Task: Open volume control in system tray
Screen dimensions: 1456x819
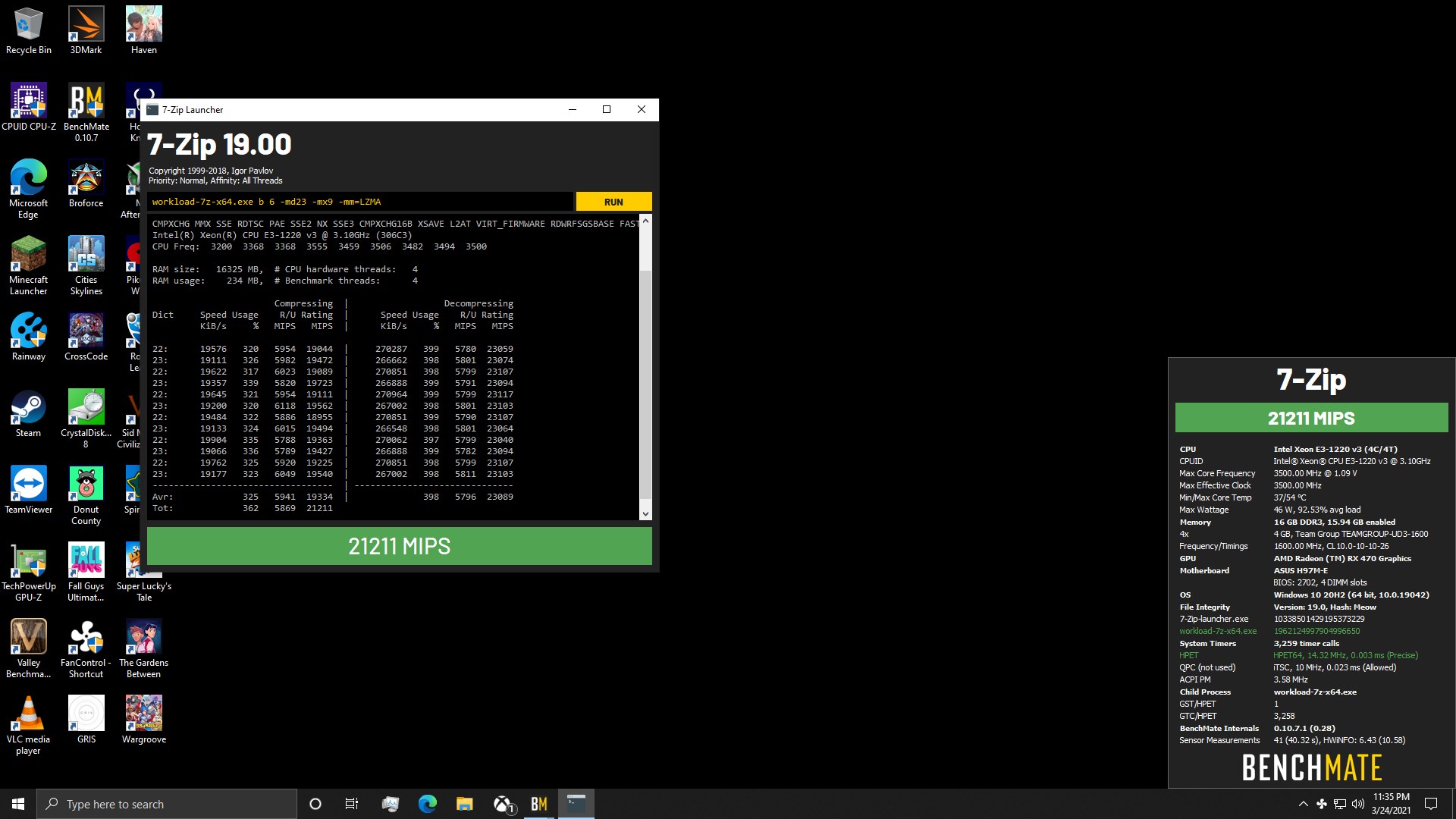Action: point(1357,804)
